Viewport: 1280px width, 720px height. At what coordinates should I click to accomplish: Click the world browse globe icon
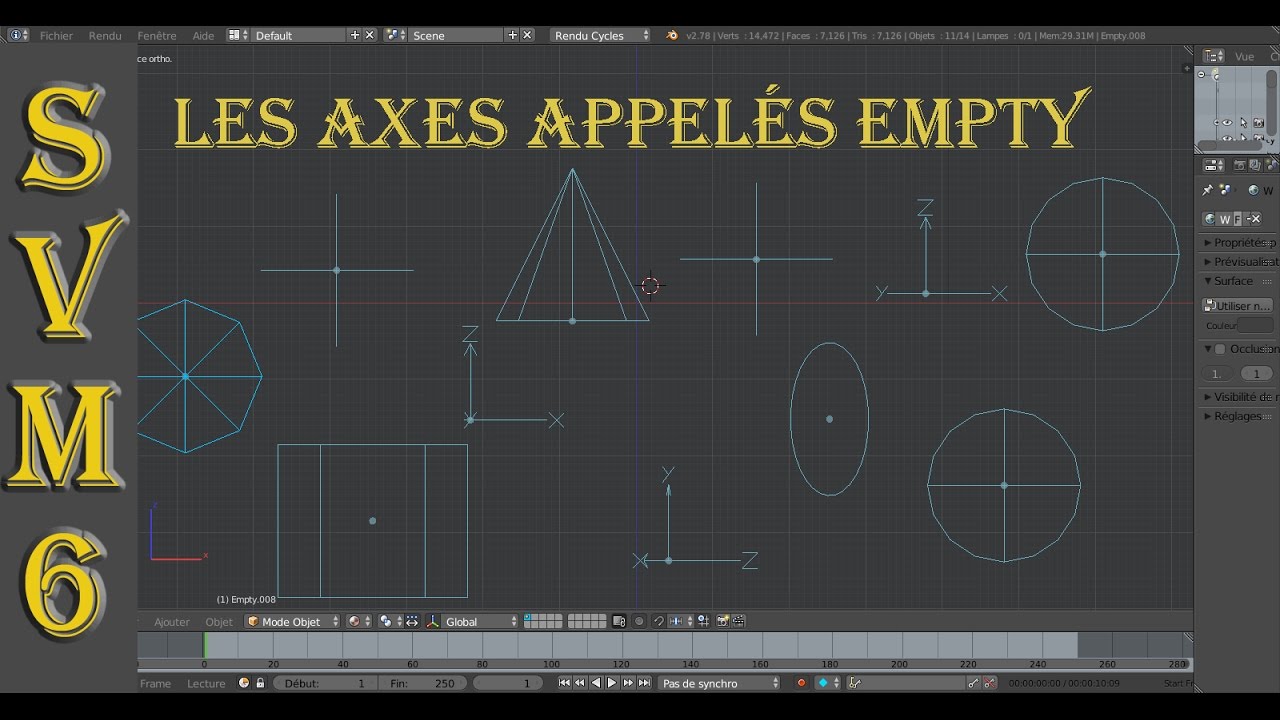click(1210, 219)
